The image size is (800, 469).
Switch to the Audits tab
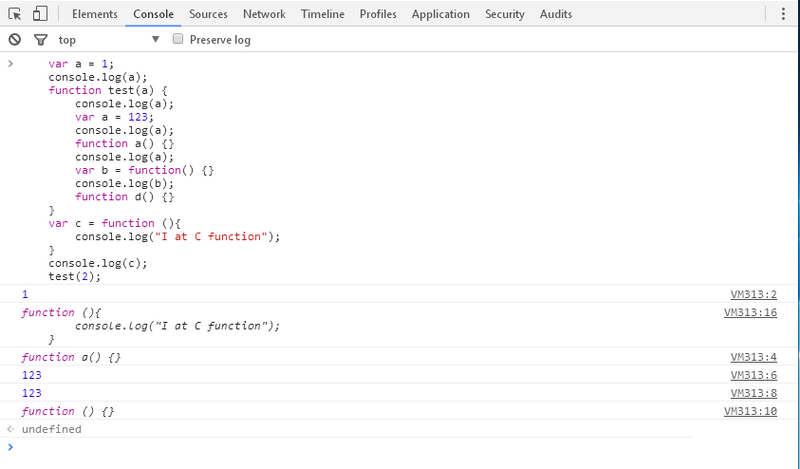(x=556, y=14)
